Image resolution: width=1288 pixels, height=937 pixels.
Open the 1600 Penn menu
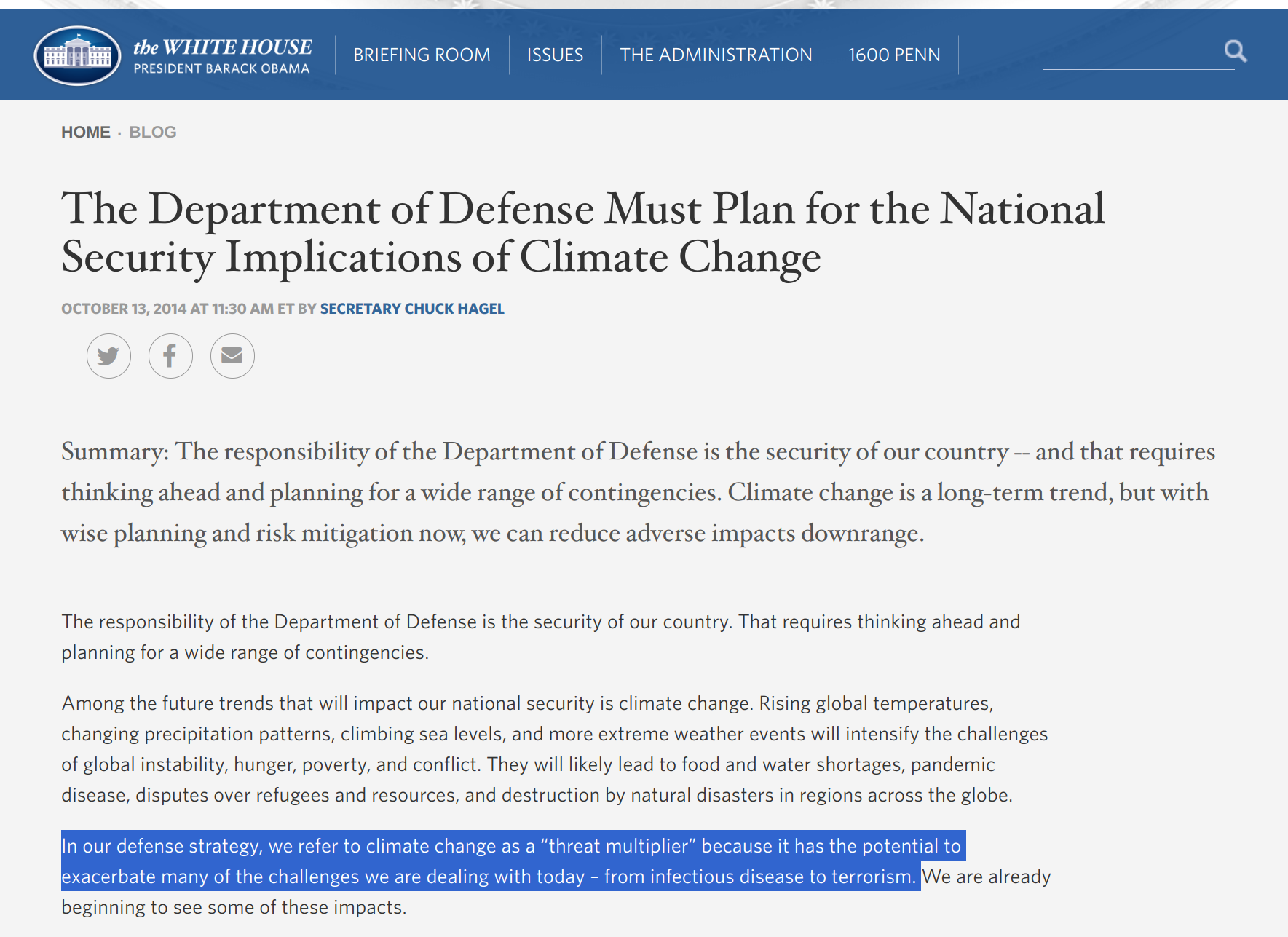tap(894, 55)
